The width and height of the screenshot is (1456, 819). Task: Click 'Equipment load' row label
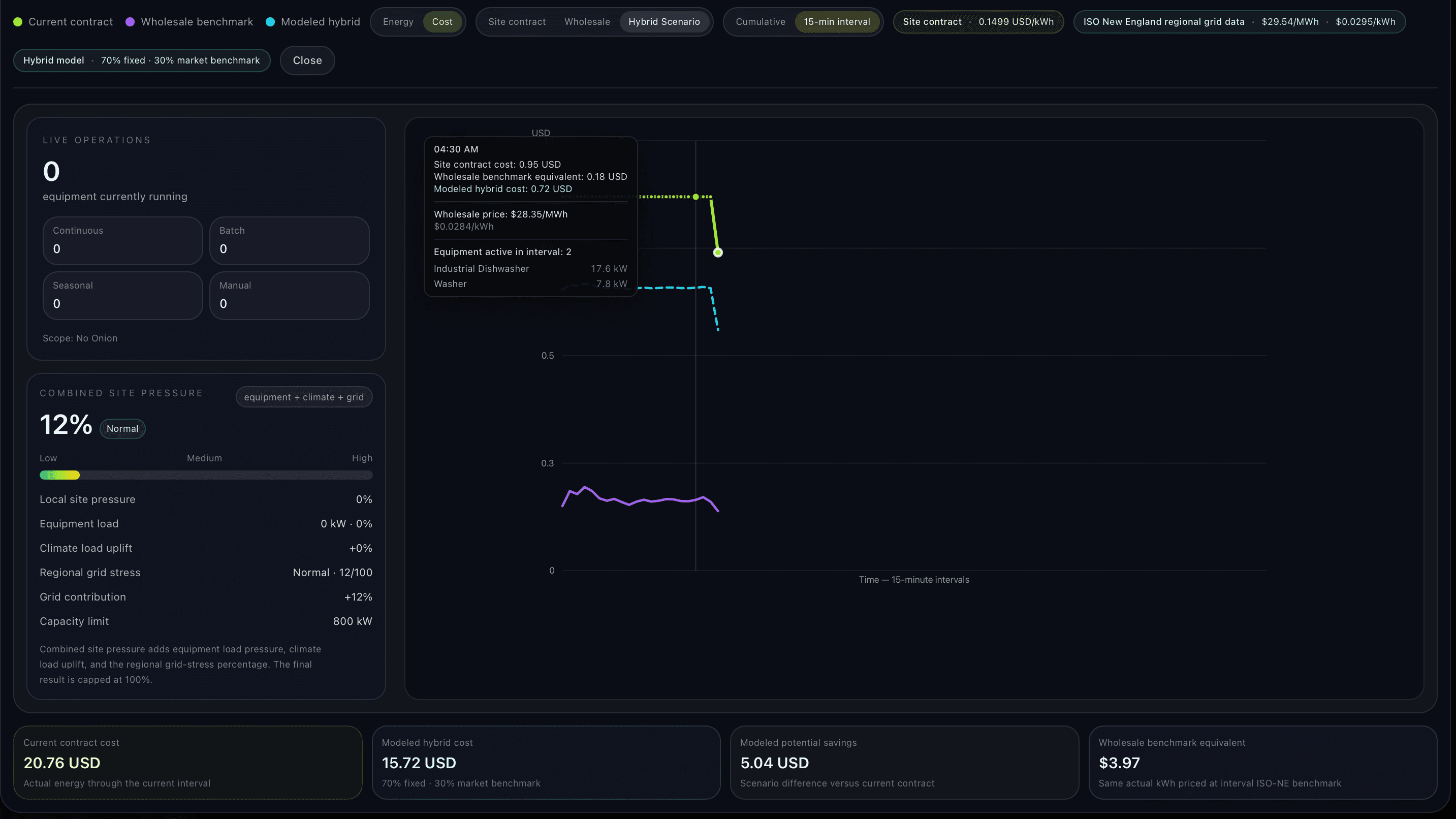(79, 524)
